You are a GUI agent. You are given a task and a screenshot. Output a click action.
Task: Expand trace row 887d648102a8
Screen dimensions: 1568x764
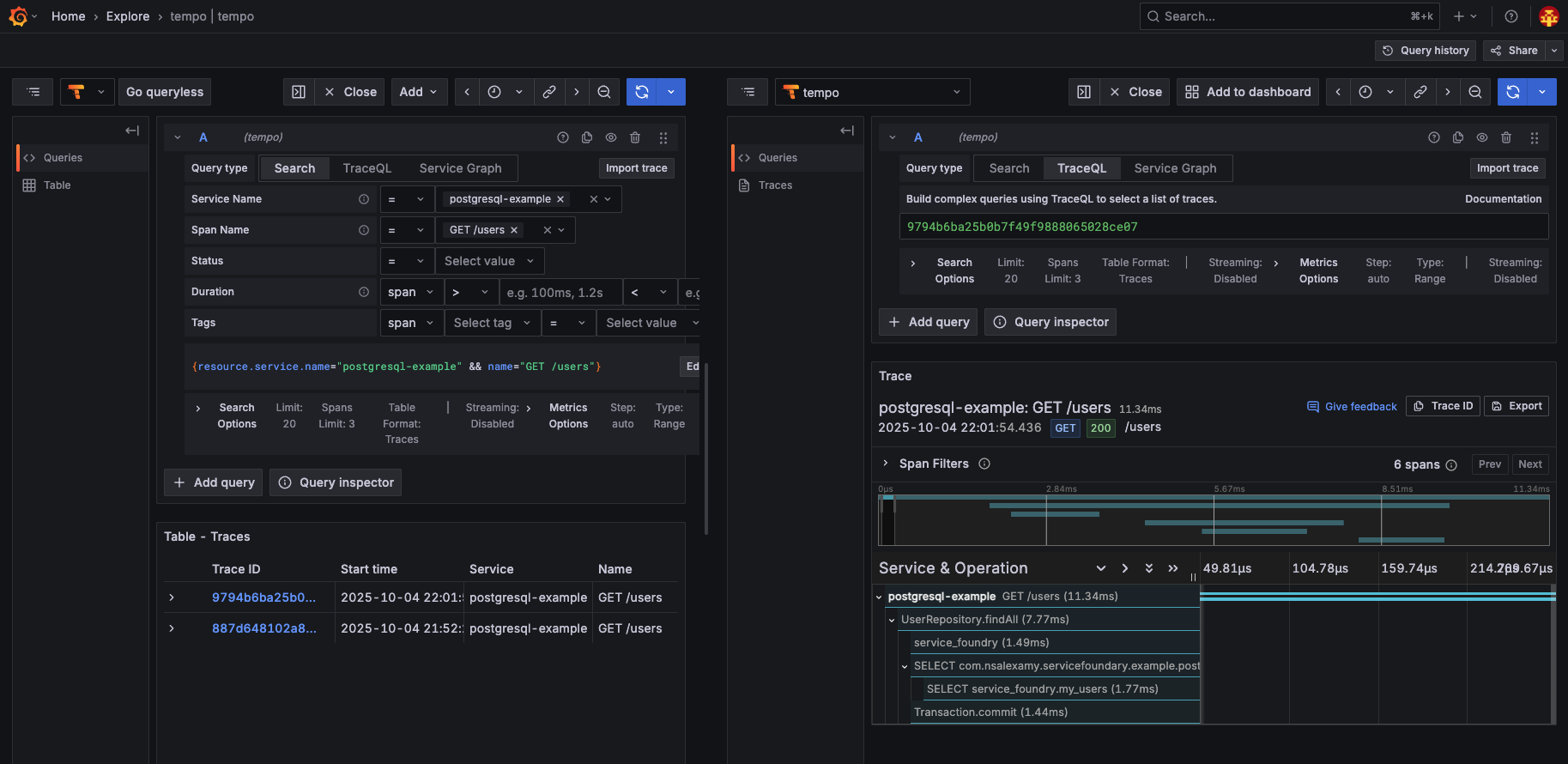(x=172, y=628)
